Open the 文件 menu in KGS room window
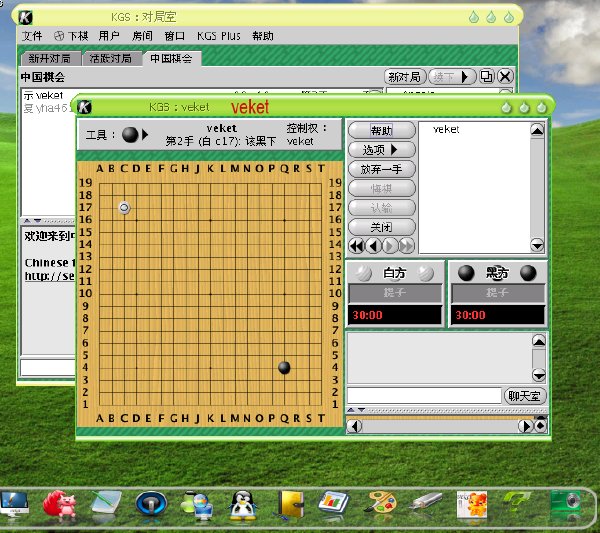The height and width of the screenshot is (533, 600). [32, 36]
